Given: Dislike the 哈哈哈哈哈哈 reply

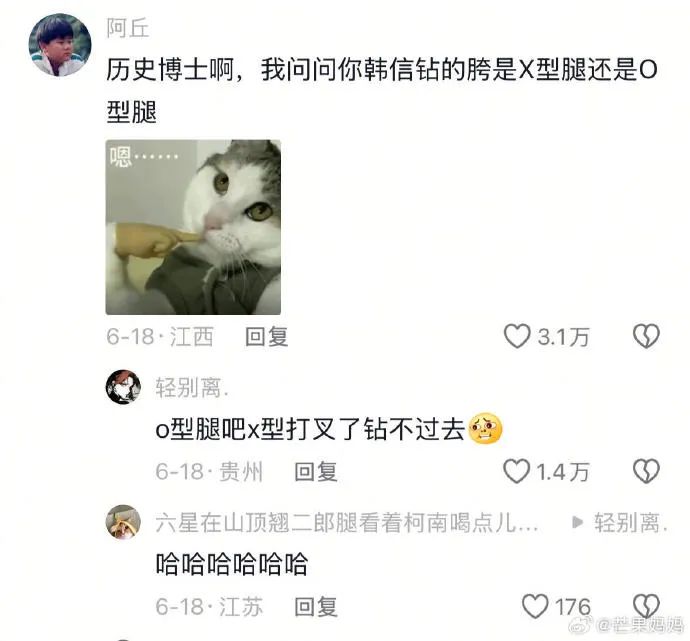Looking at the screenshot, I should tap(646, 606).
